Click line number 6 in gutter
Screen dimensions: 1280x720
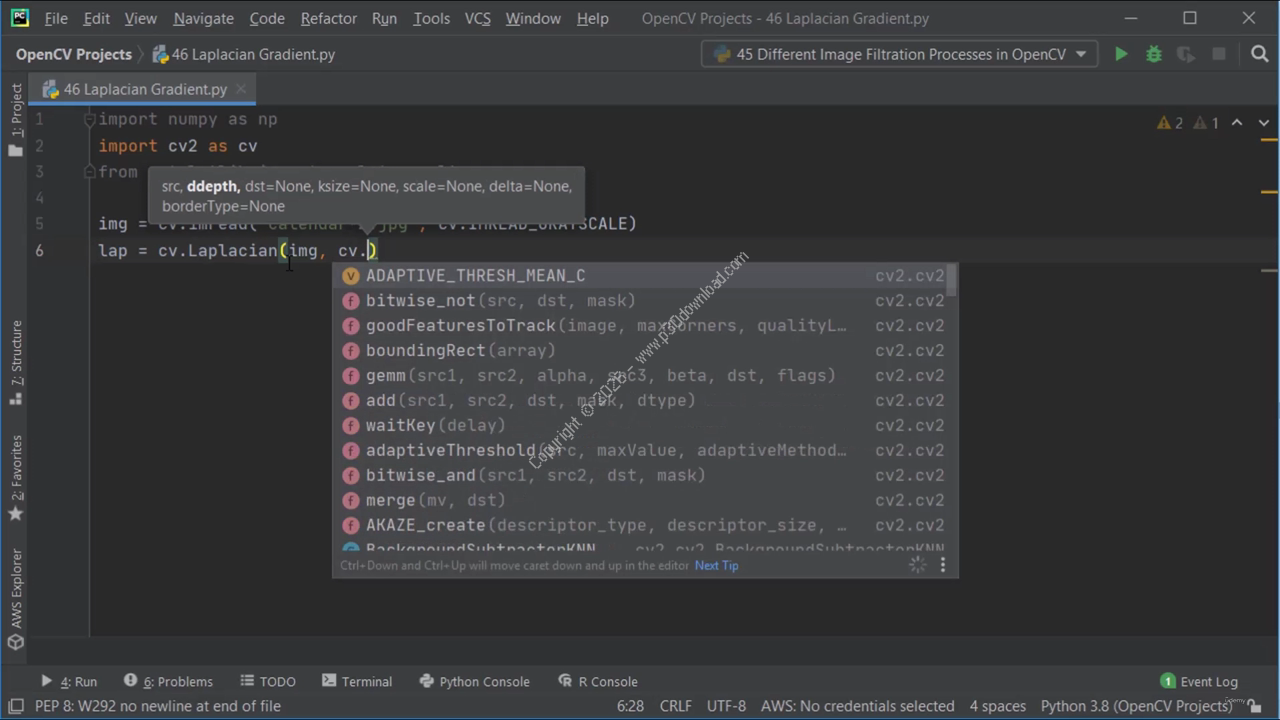point(39,250)
